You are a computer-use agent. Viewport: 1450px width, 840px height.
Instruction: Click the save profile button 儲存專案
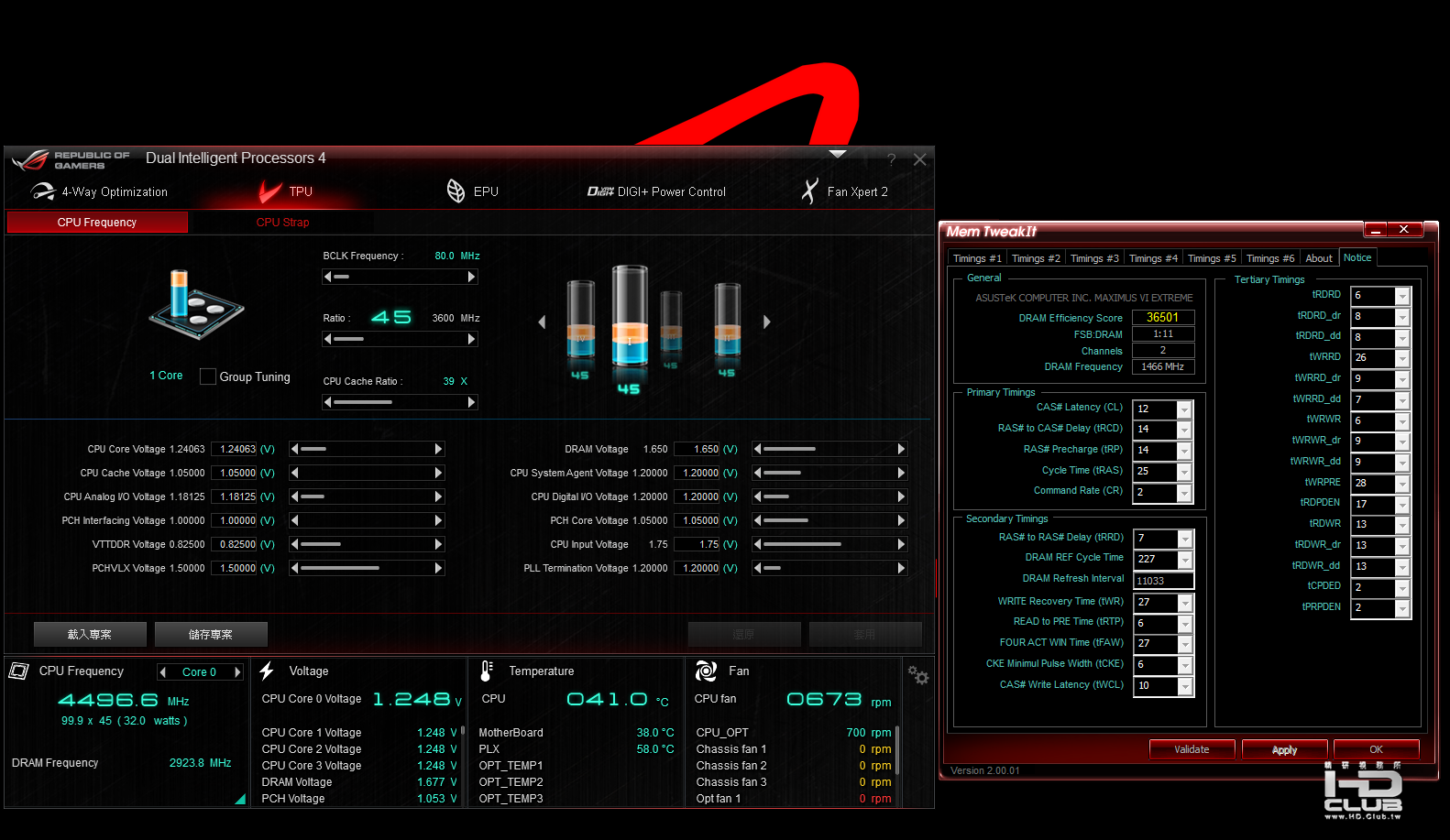(x=211, y=634)
